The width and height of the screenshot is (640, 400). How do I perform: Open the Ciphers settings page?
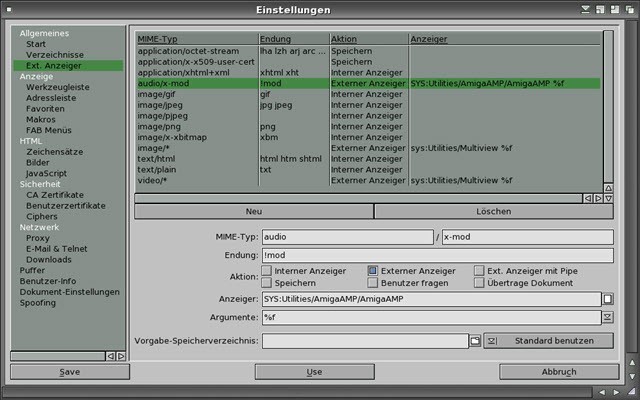pos(42,216)
